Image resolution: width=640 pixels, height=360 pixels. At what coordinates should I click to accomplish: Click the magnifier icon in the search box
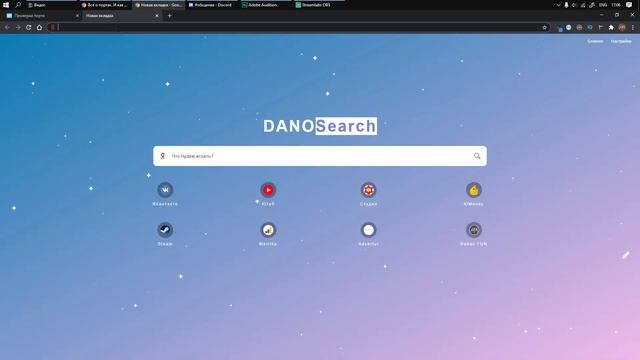coord(477,156)
